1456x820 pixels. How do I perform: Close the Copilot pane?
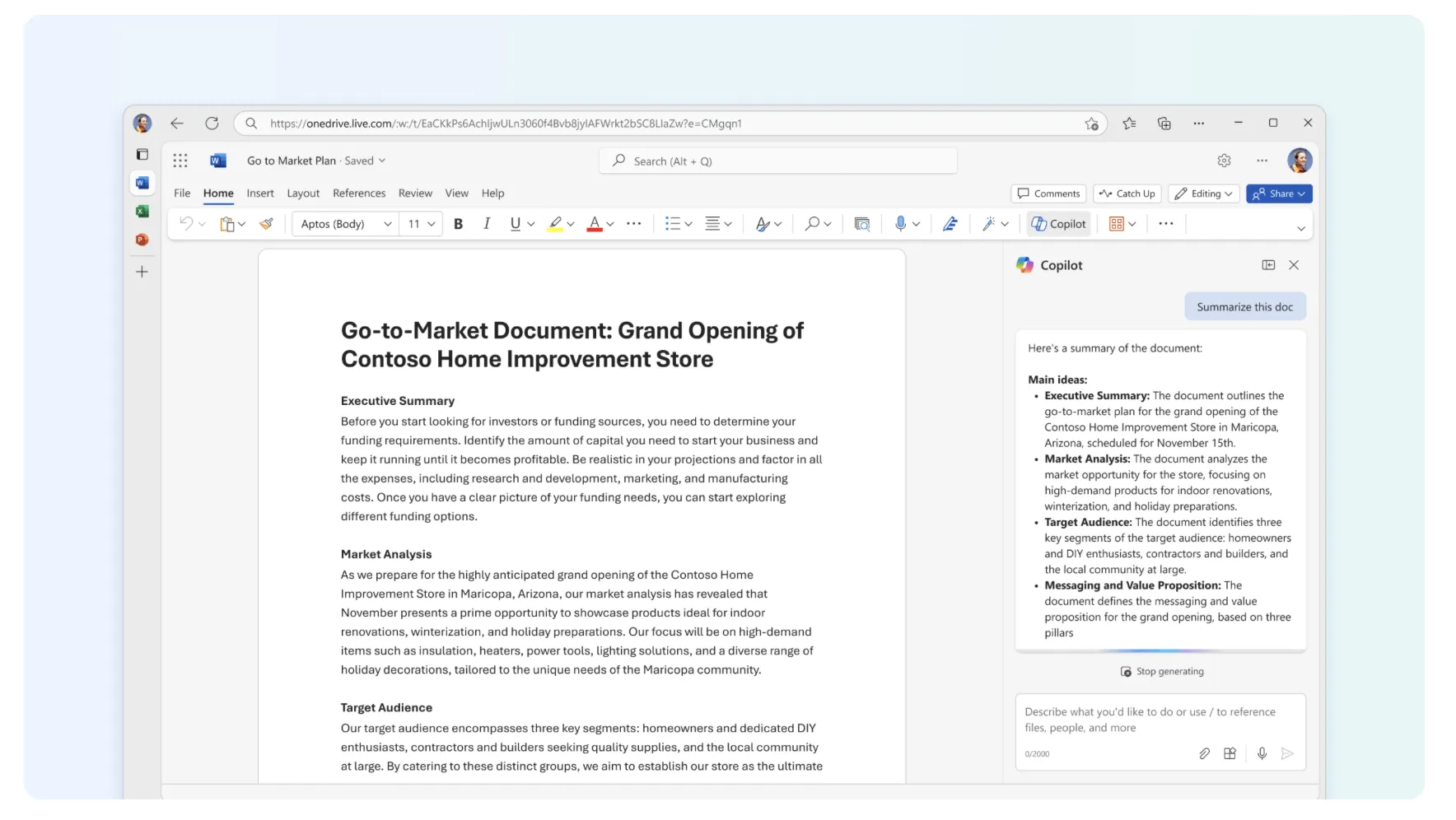(1294, 265)
